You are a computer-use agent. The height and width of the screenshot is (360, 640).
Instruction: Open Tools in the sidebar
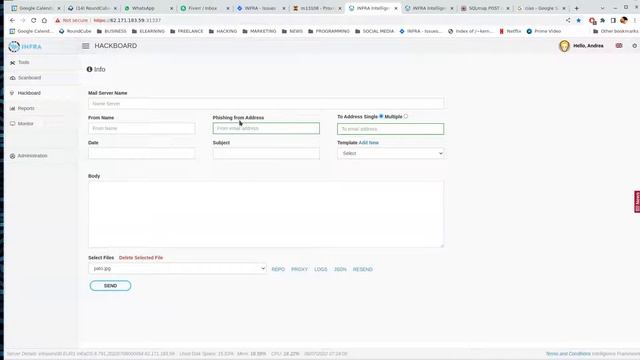click(24, 62)
